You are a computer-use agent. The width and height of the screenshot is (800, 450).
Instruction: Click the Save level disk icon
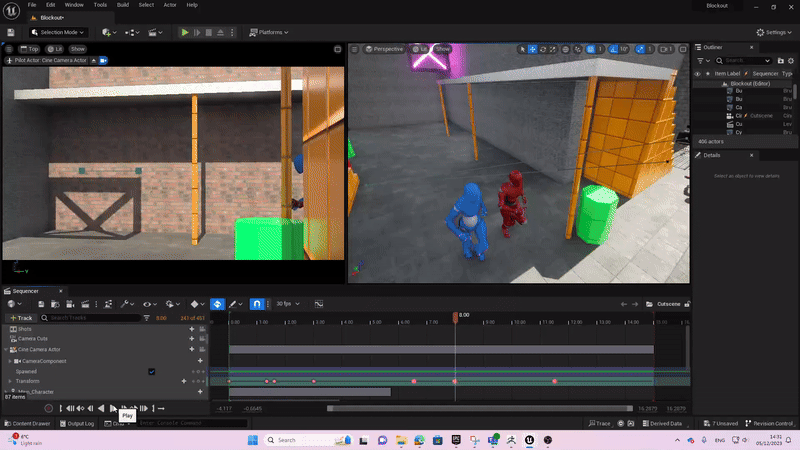[x=11, y=32]
